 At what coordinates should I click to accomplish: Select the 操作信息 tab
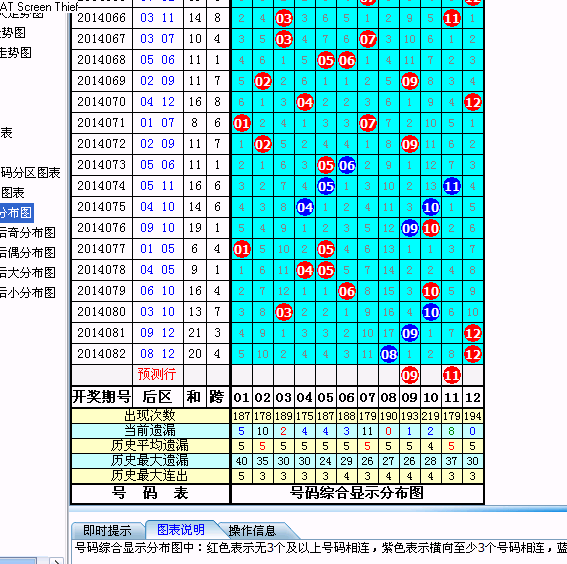252,530
